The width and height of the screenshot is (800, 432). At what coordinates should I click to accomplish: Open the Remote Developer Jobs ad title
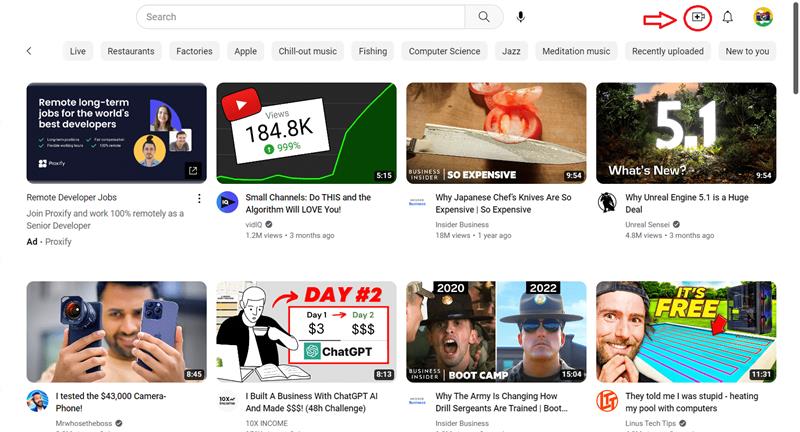[72, 198]
